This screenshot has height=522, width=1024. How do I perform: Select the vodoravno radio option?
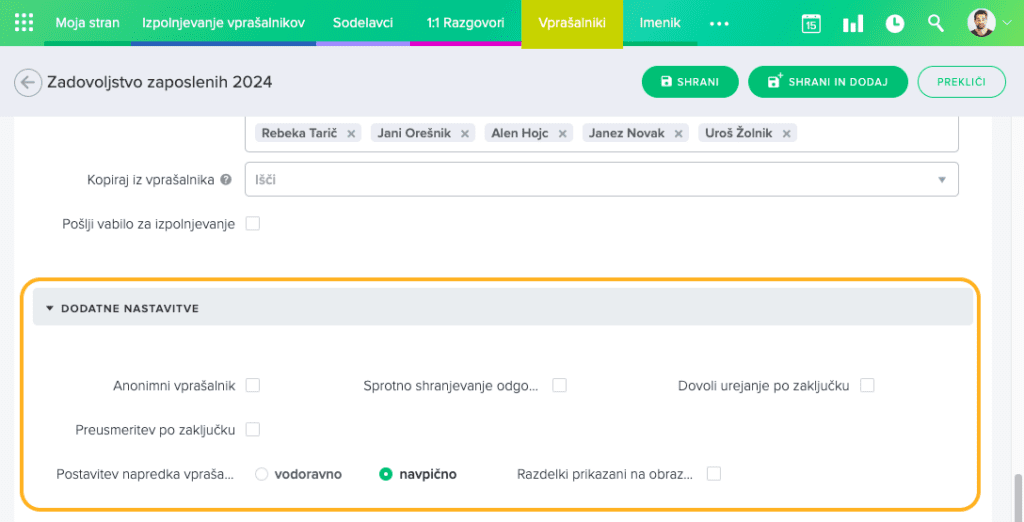(262, 474)
